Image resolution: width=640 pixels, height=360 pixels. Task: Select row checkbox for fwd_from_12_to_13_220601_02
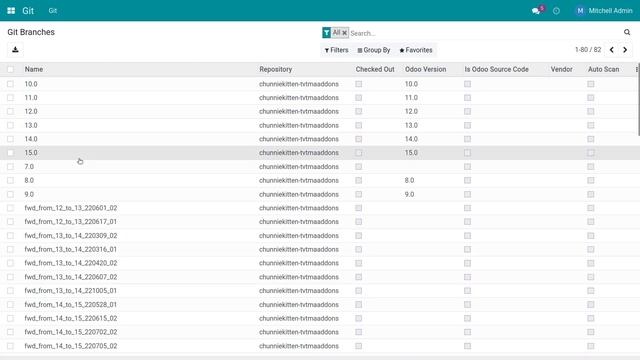[x=10, y=208]
